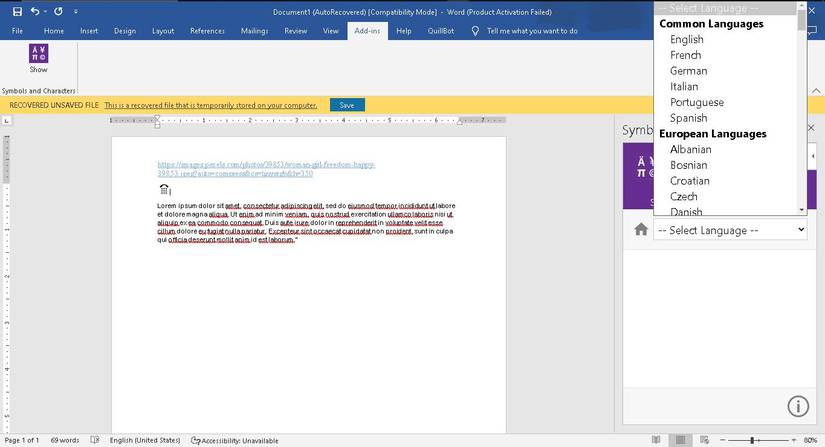
Task: Choose English from language list
Action: pyautogui.click(x=687, y=39)
